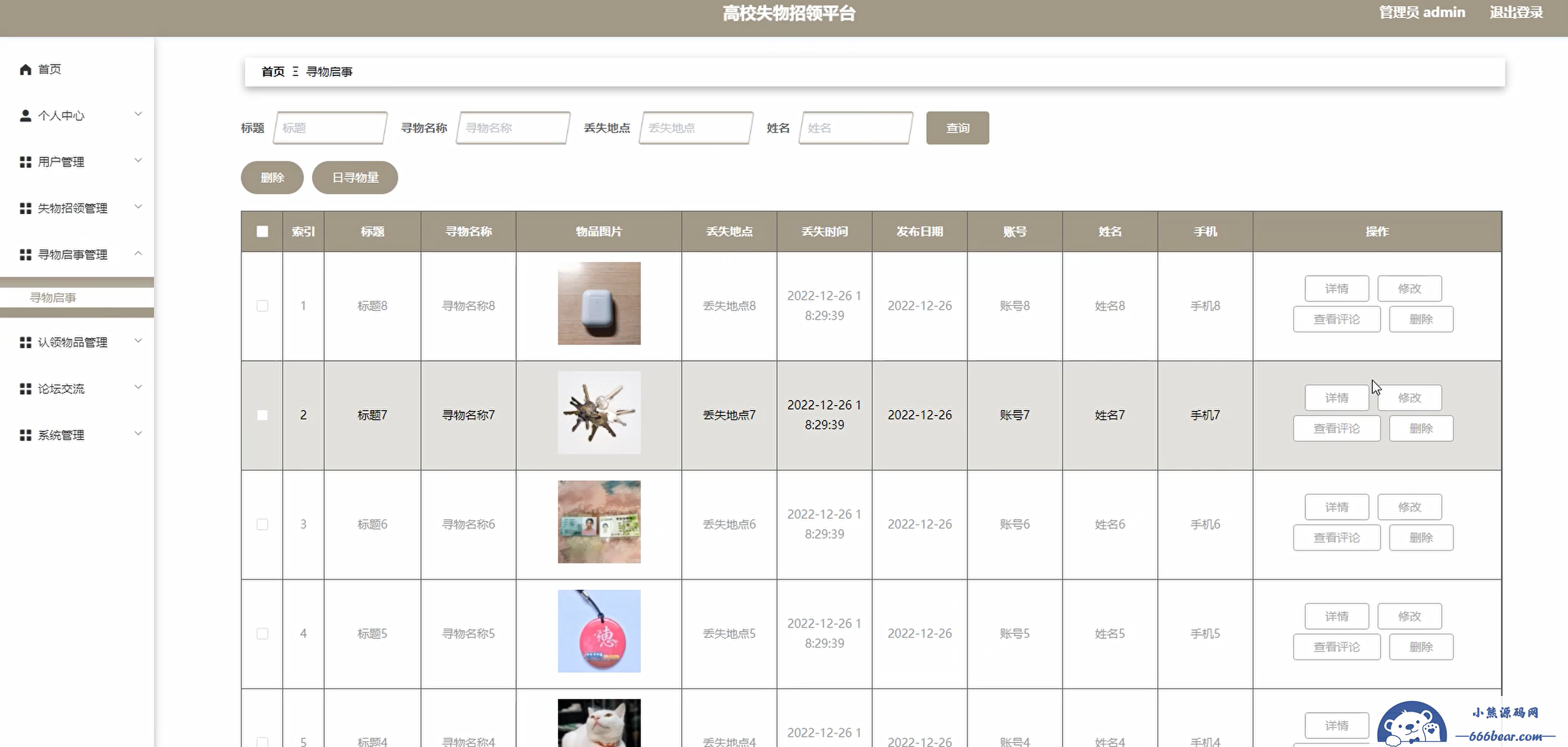The width and height of the screenshot is (1568, 747).
Task: Click 修改 button for row 标题6
Action: (1409, 507)
